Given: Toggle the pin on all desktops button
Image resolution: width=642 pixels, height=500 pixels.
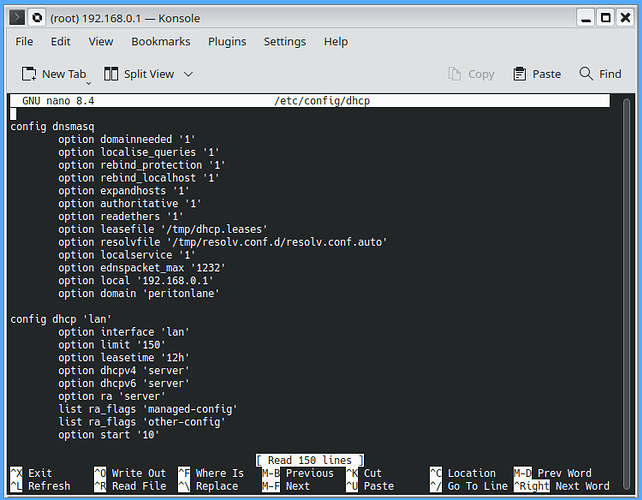Looking at the screenshot, I should [x=36, y=17].
